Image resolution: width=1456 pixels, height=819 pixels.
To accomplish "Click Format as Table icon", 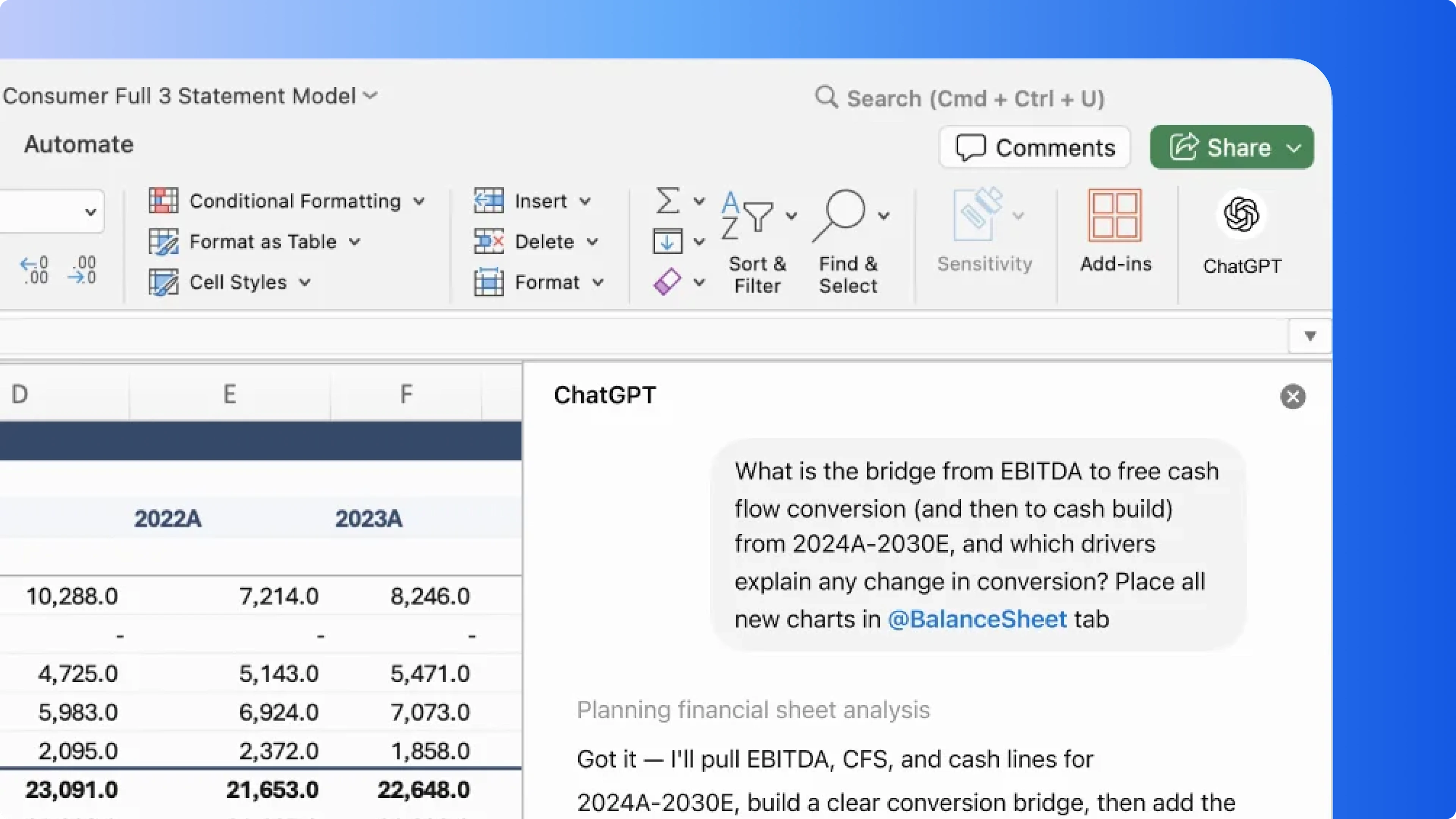I will (163, 242).
